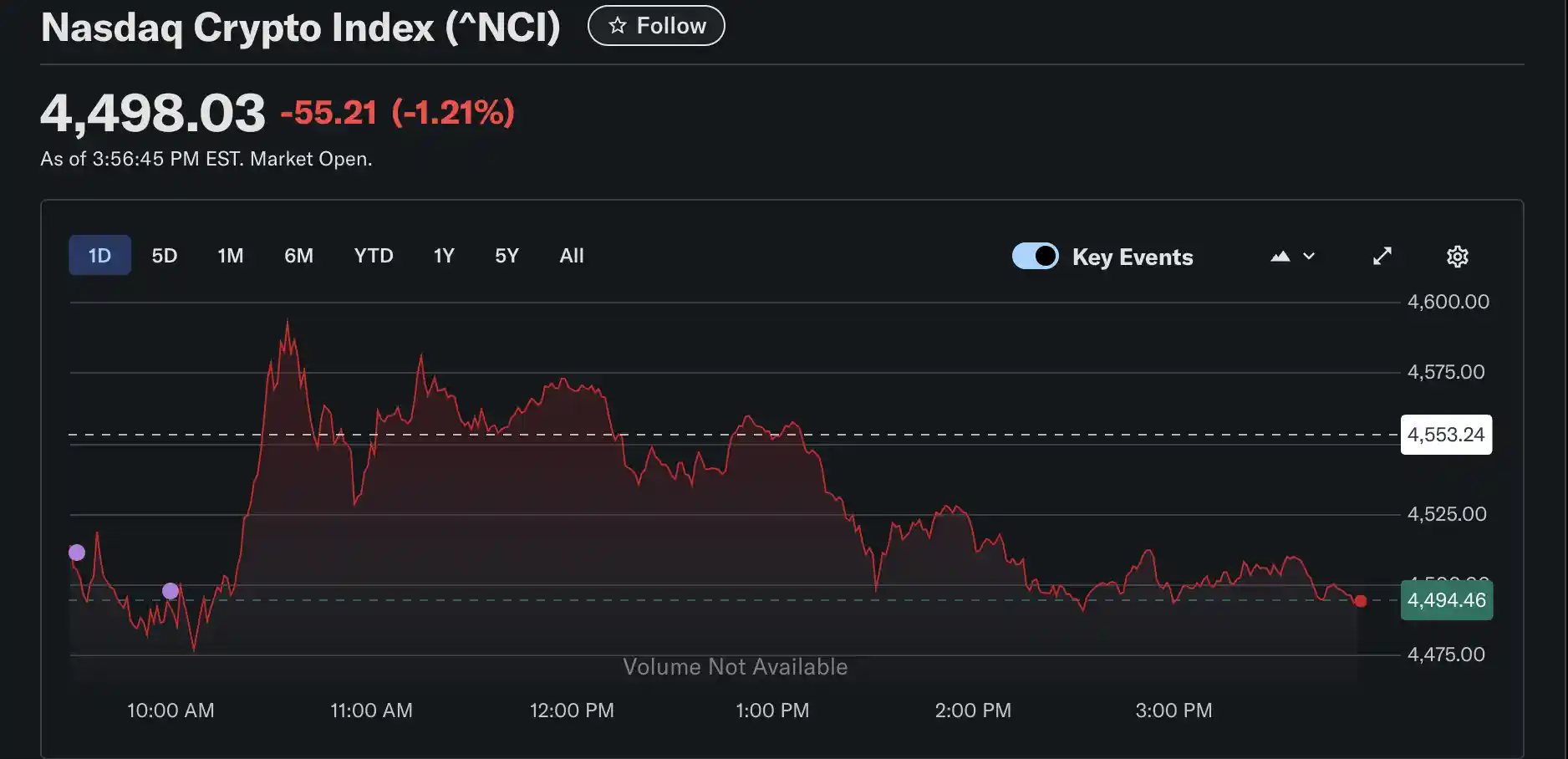Open chart type dropdown chevron
Screen dimensions: 1568x759
click(x=1309, y=257)
